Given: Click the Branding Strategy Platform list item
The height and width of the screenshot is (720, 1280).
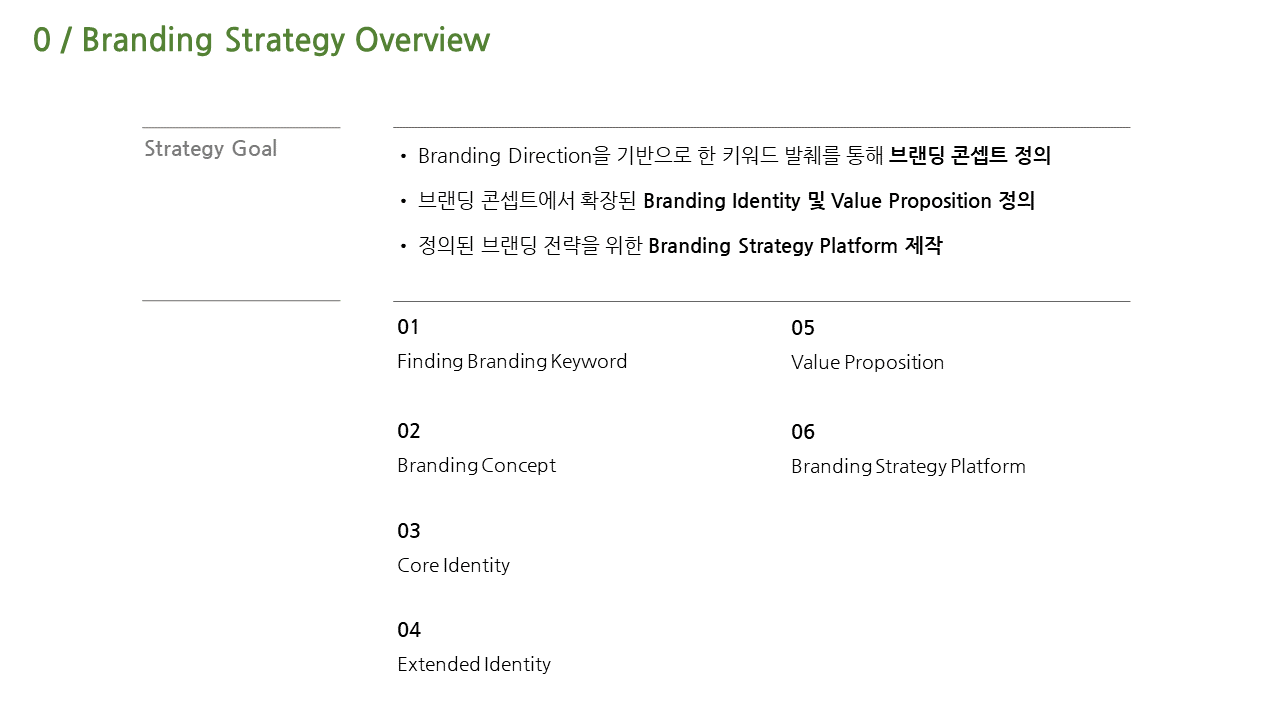Looking at the screenshot, I should (x=908, y=466).
